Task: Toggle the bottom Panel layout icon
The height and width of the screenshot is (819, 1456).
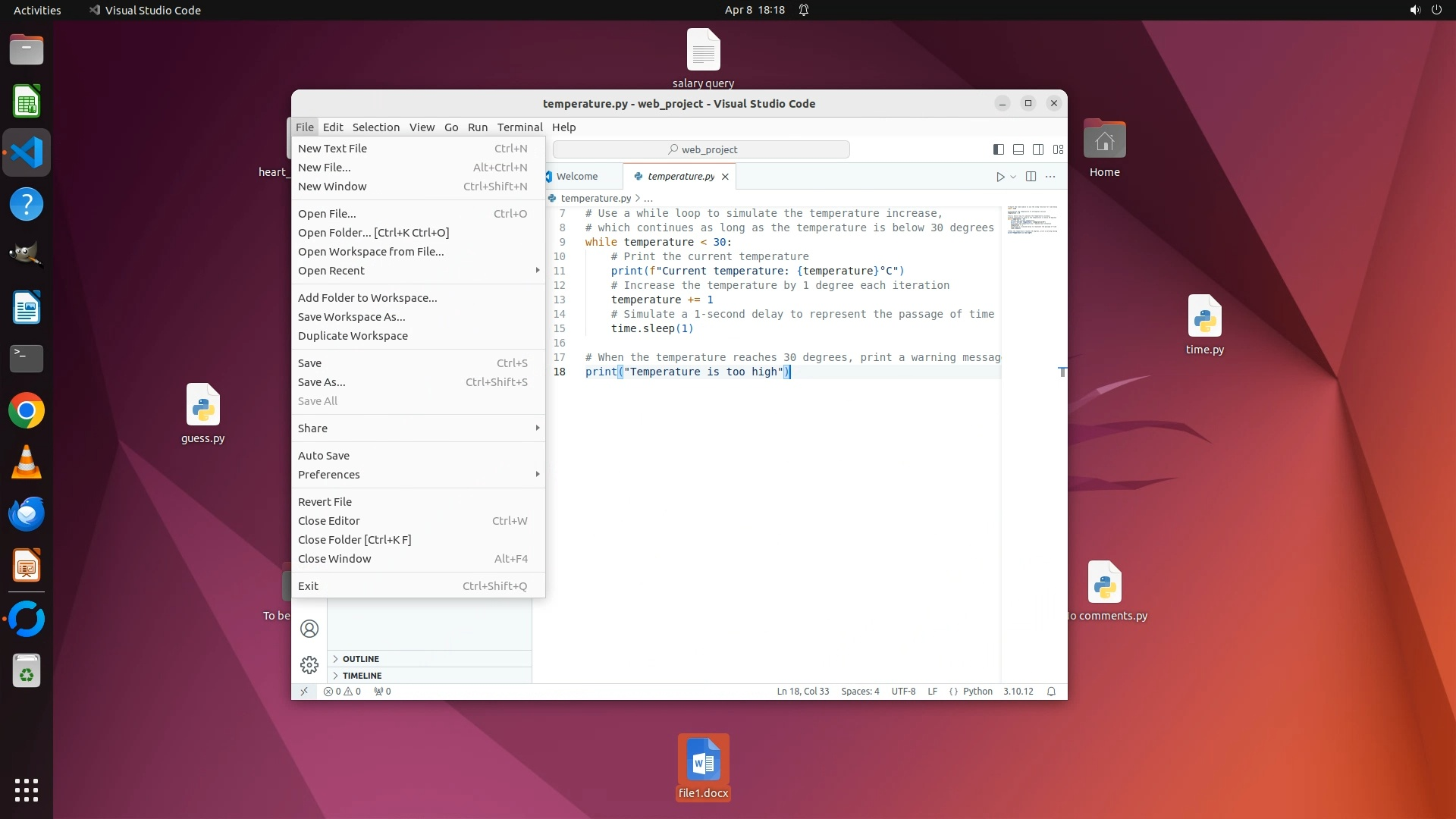Action: [x=1018, y=149]
